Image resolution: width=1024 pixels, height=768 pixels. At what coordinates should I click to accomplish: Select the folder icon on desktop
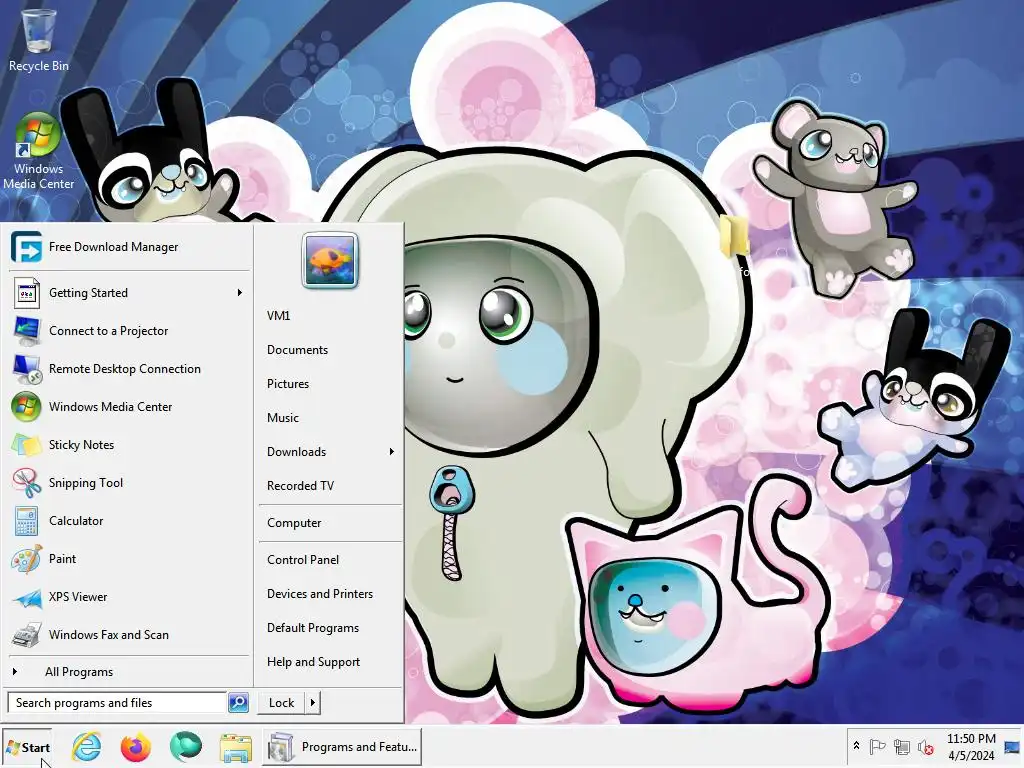pos(734,236)
